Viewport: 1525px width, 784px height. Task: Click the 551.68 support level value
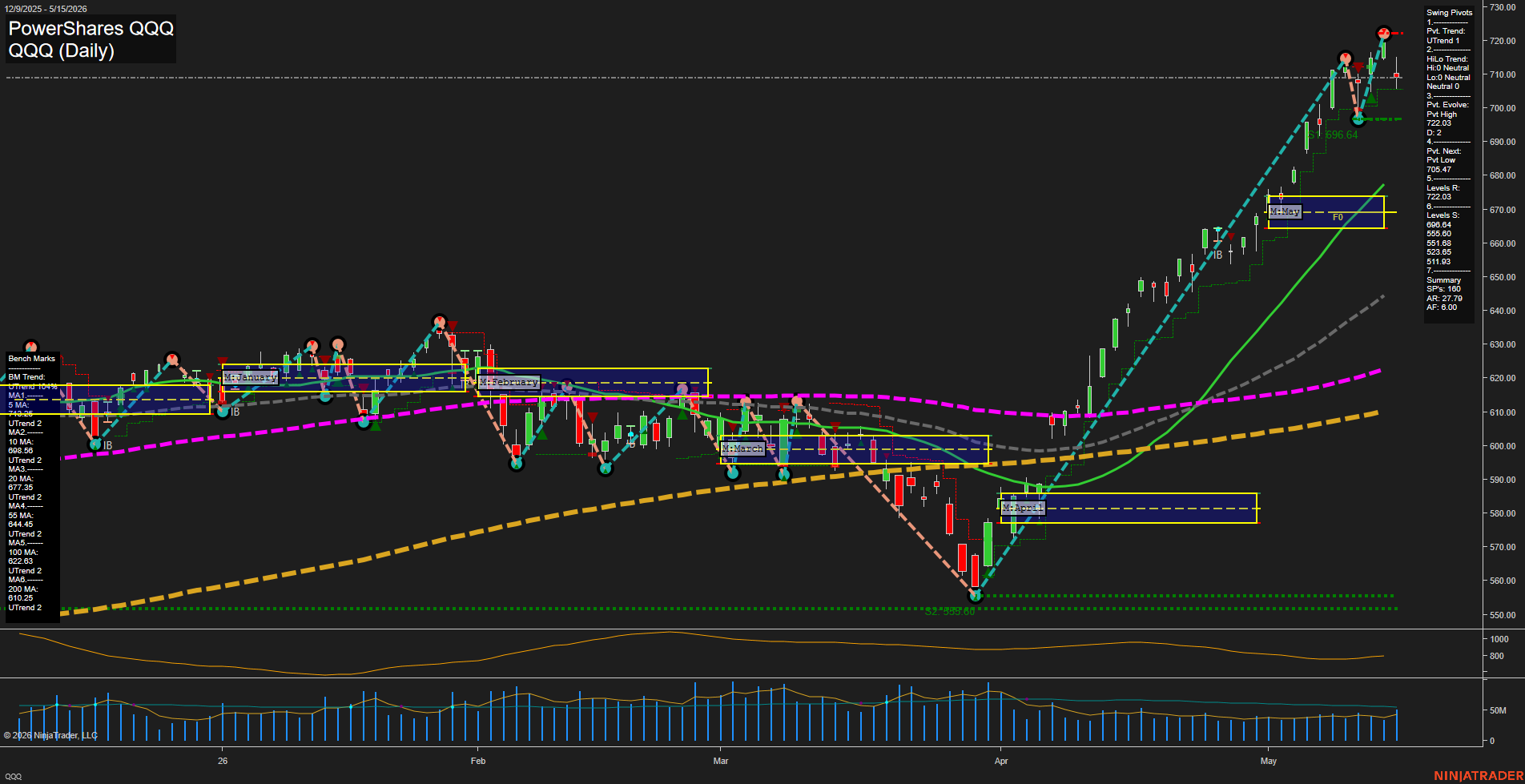coord(1438,243)
